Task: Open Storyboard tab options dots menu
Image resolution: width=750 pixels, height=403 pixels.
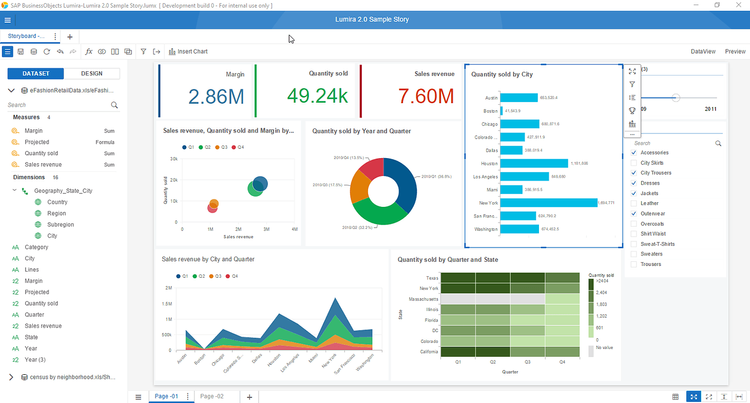Action: [x=55, y=36]
